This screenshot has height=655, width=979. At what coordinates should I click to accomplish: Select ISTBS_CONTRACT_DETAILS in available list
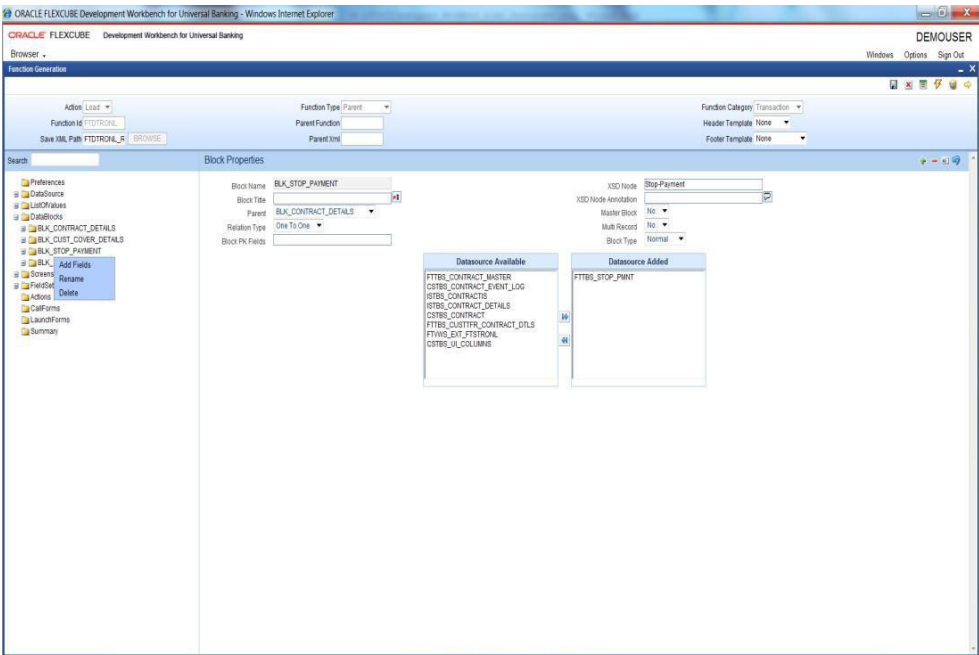coord(468,306)
